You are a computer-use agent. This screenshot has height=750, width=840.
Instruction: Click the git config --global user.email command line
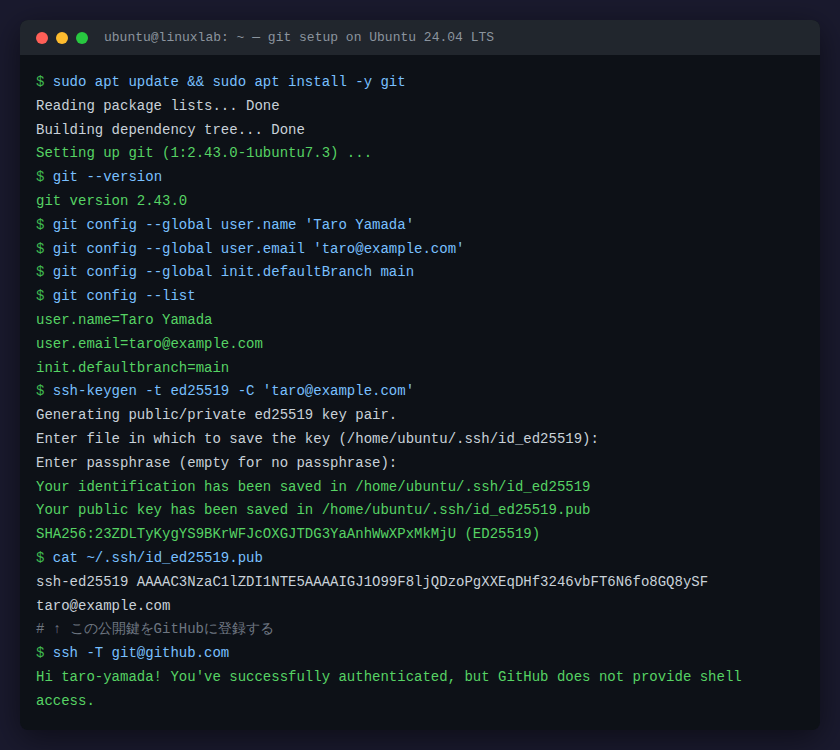tap(250, 248)
